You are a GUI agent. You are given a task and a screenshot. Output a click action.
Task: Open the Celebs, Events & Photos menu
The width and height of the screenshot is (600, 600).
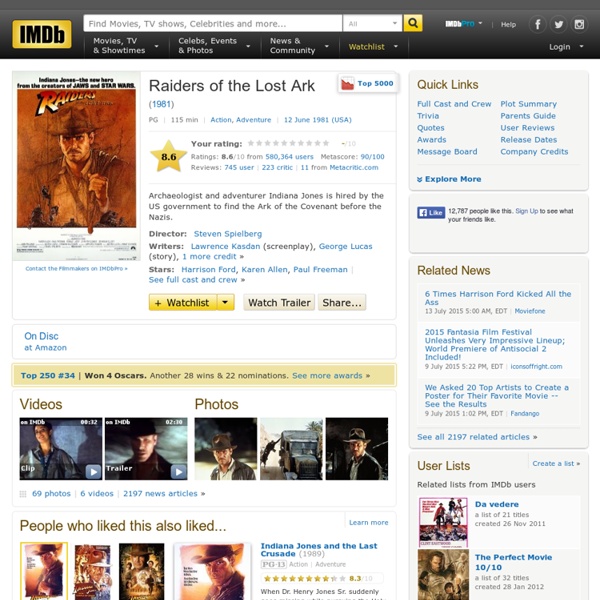pos(214,46)
